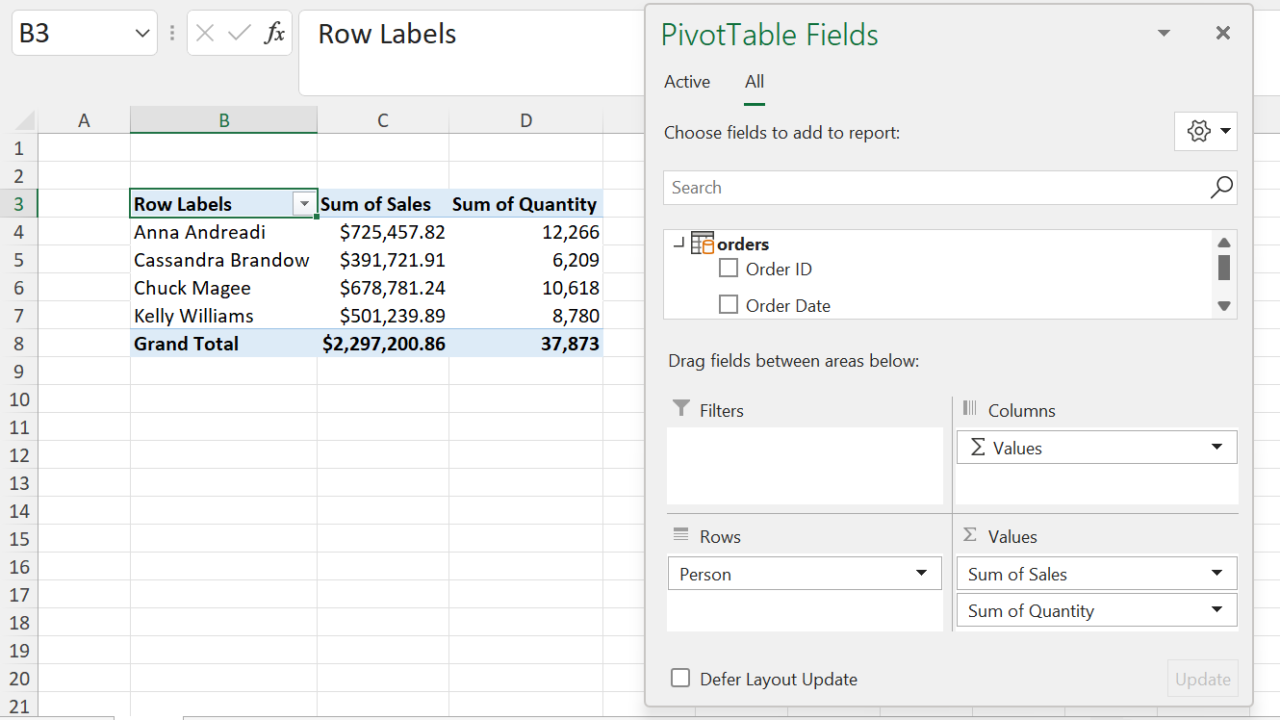Image resolution: width=1280 pixels, height=720 pixels.
Task: Click the Insert Function fx icon
Action: pyautogui.click(x=274, y=33)
